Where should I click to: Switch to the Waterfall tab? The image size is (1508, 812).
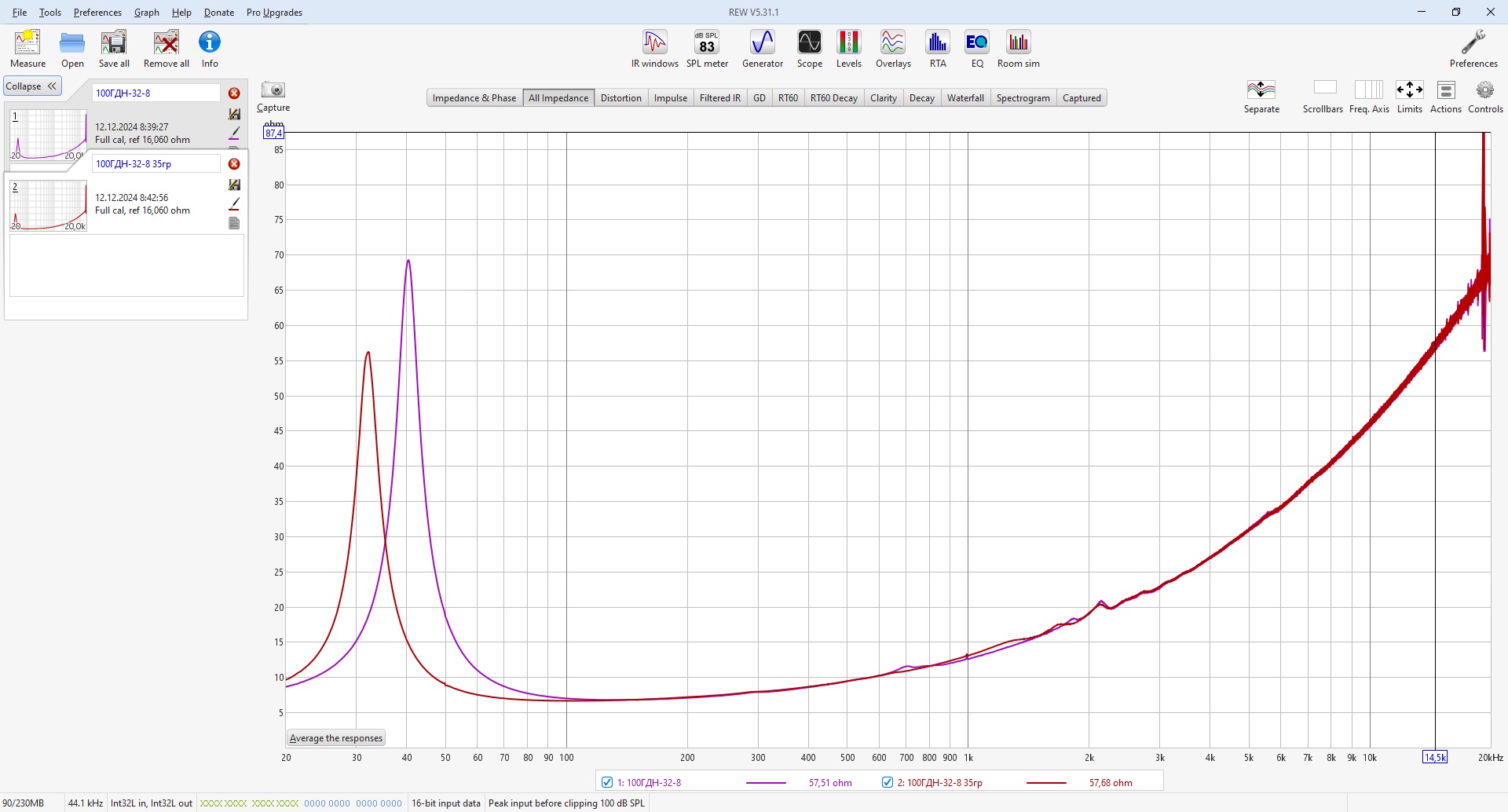coord(965,98)
